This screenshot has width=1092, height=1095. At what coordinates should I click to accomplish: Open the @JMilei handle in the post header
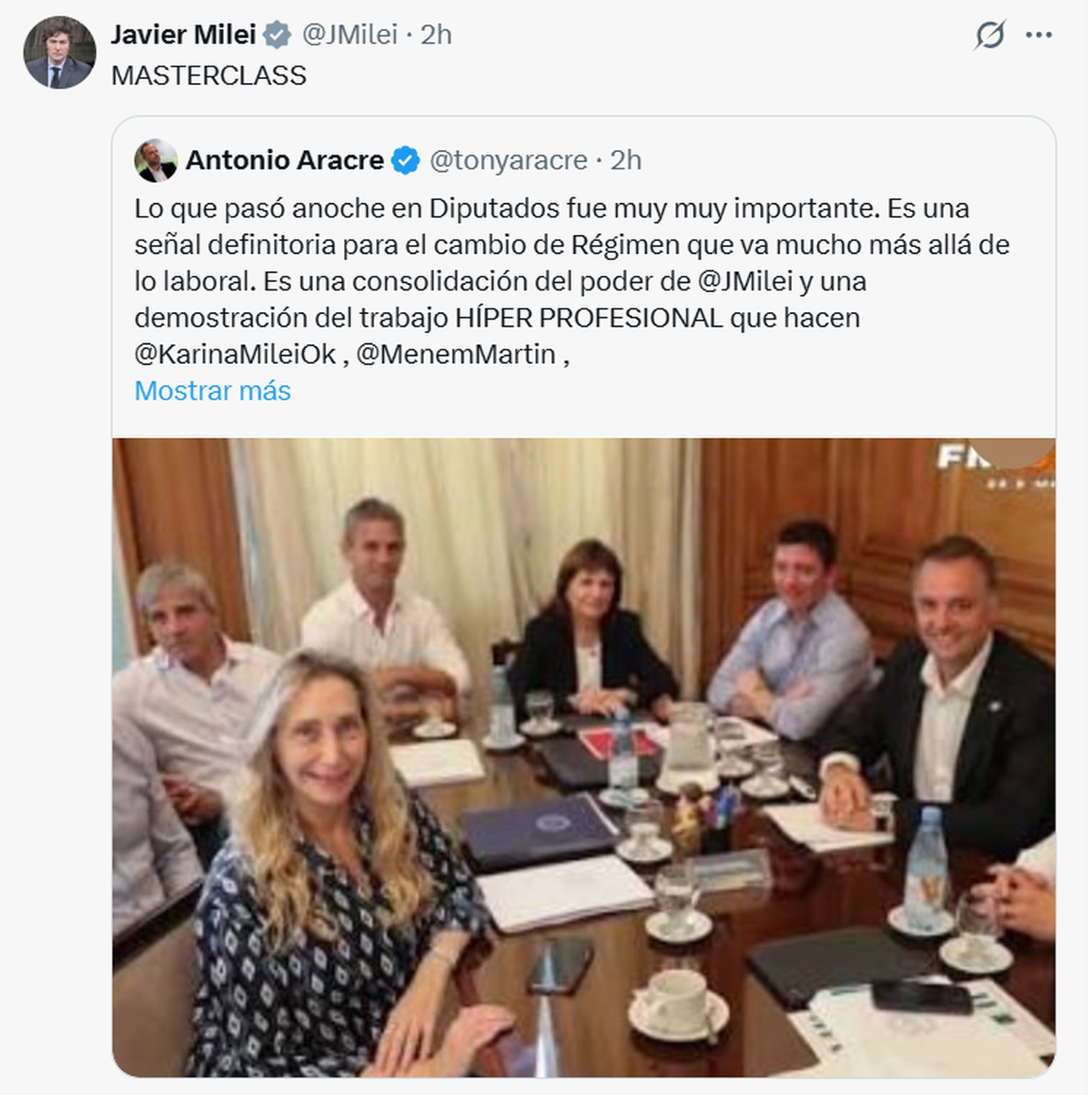click(349, 35)
